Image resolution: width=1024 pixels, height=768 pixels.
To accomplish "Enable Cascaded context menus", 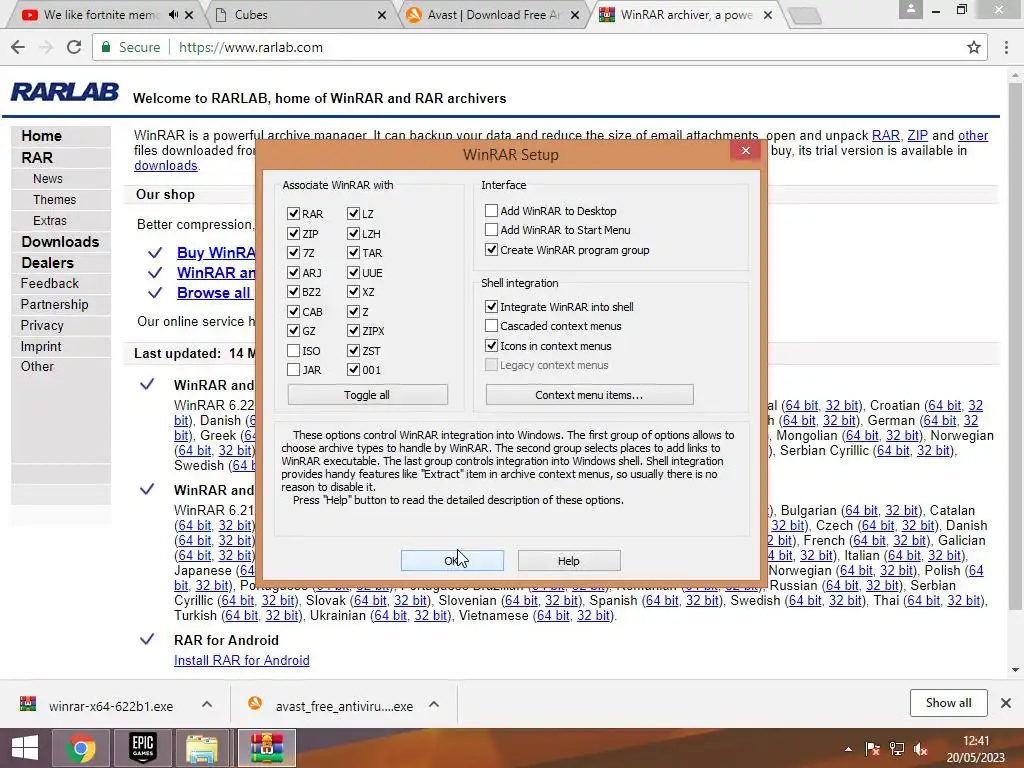I will point(491,325).
